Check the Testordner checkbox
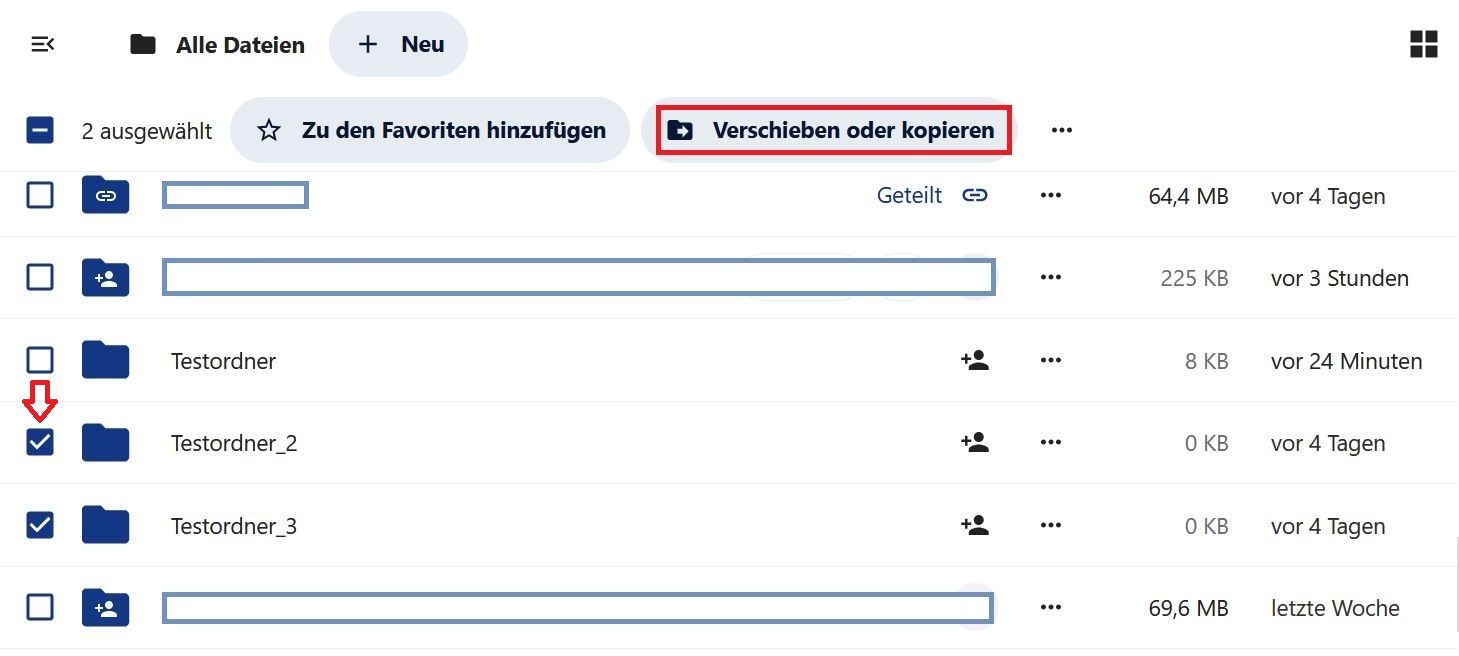This screenshot has width=1459, height=656. [40, 360]
